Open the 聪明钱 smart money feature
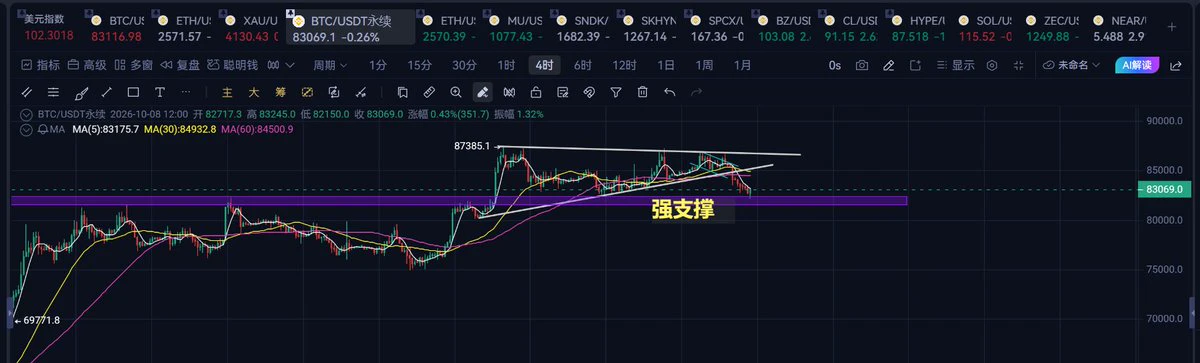This screenshot has height=363, width=1200. (232, 65)
